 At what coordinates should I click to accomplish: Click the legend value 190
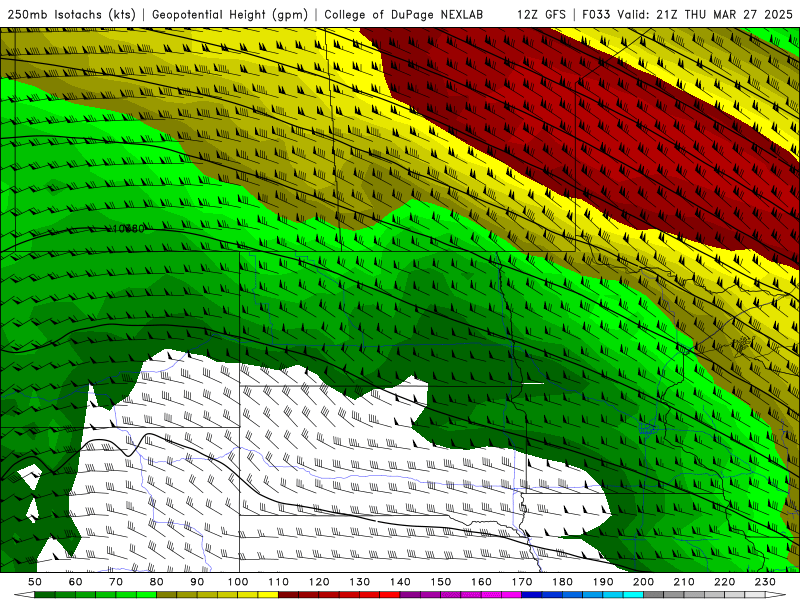[x=603, y=582]
